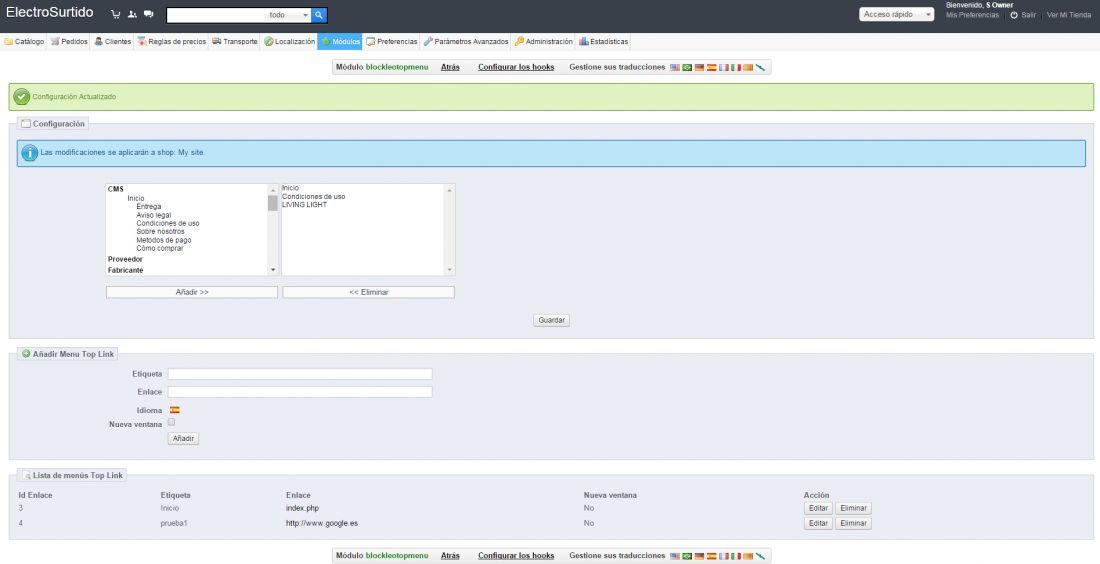
Task: Open the Estadísticas menu
Action: coord(603,41)
